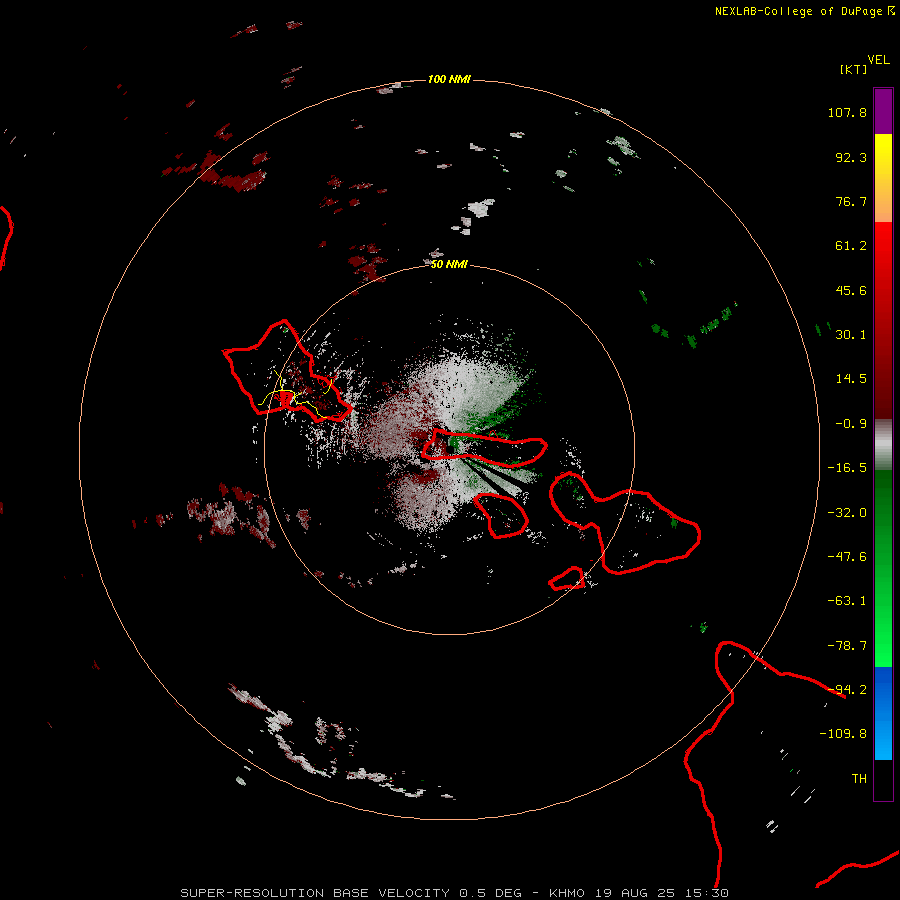Click the TH legend label

click(859, 779)
